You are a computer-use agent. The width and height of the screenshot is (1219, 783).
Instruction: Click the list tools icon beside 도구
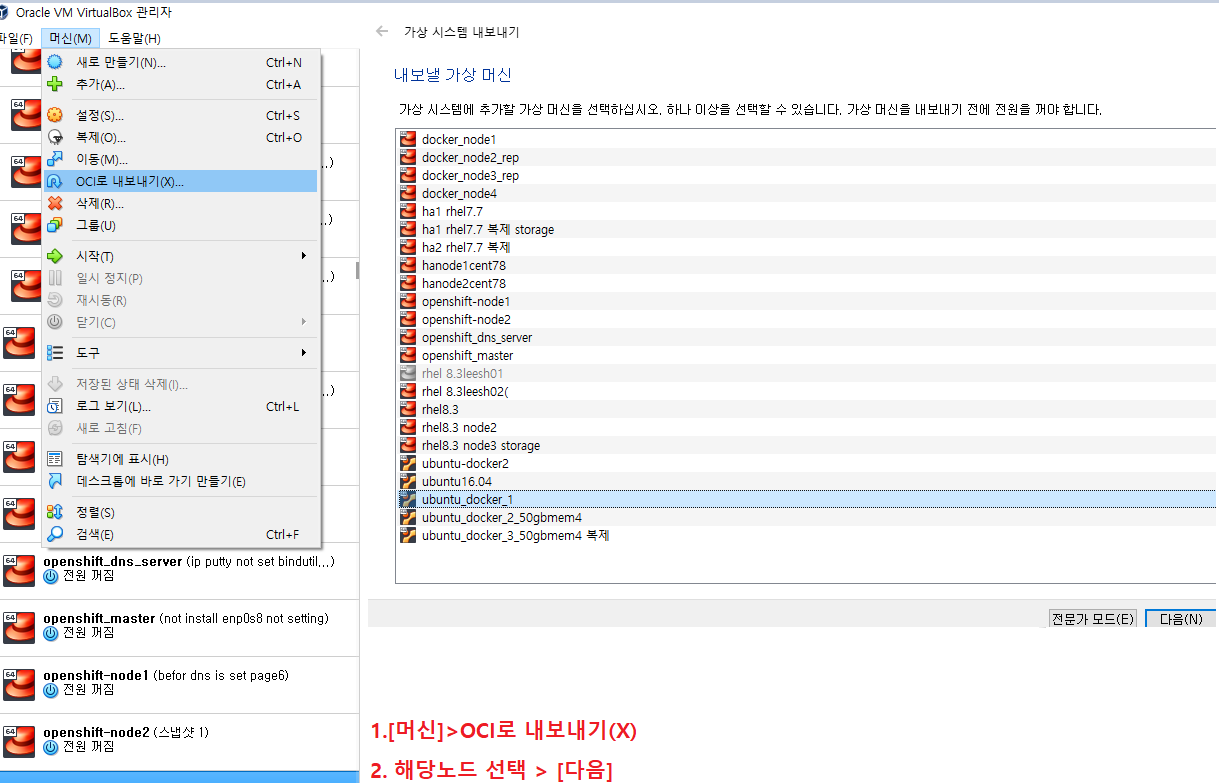pyautogui.click(x=56, y=353)
